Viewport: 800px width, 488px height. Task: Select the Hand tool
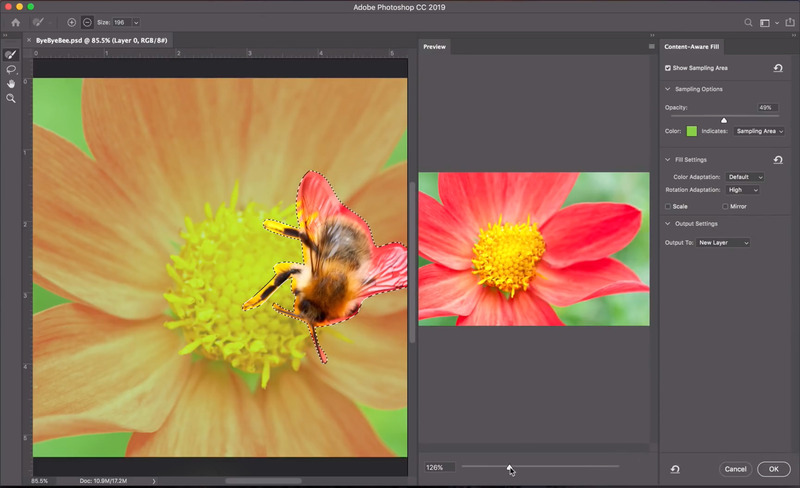tap(11, 84)
